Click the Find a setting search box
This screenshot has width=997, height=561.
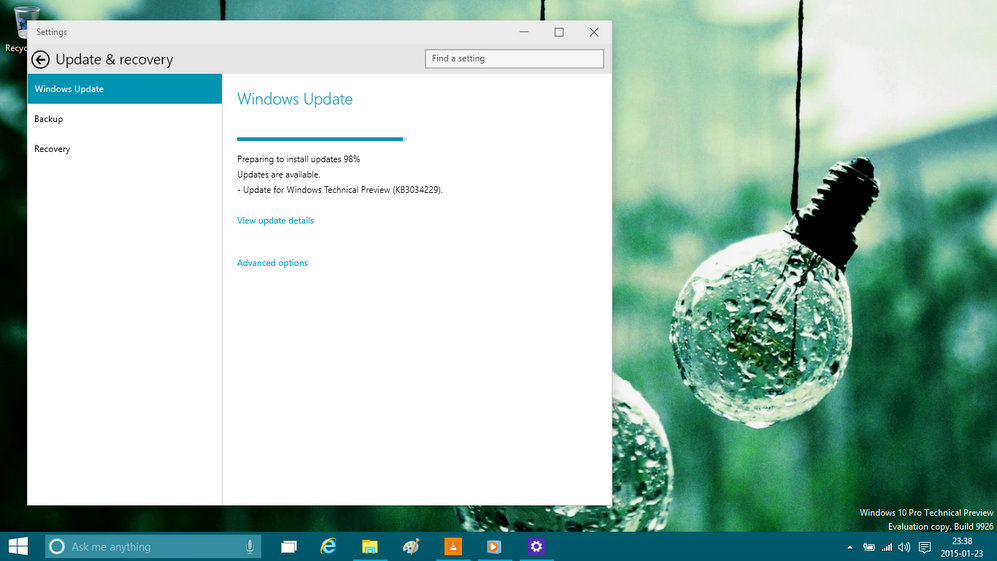(x=514, y=59)
